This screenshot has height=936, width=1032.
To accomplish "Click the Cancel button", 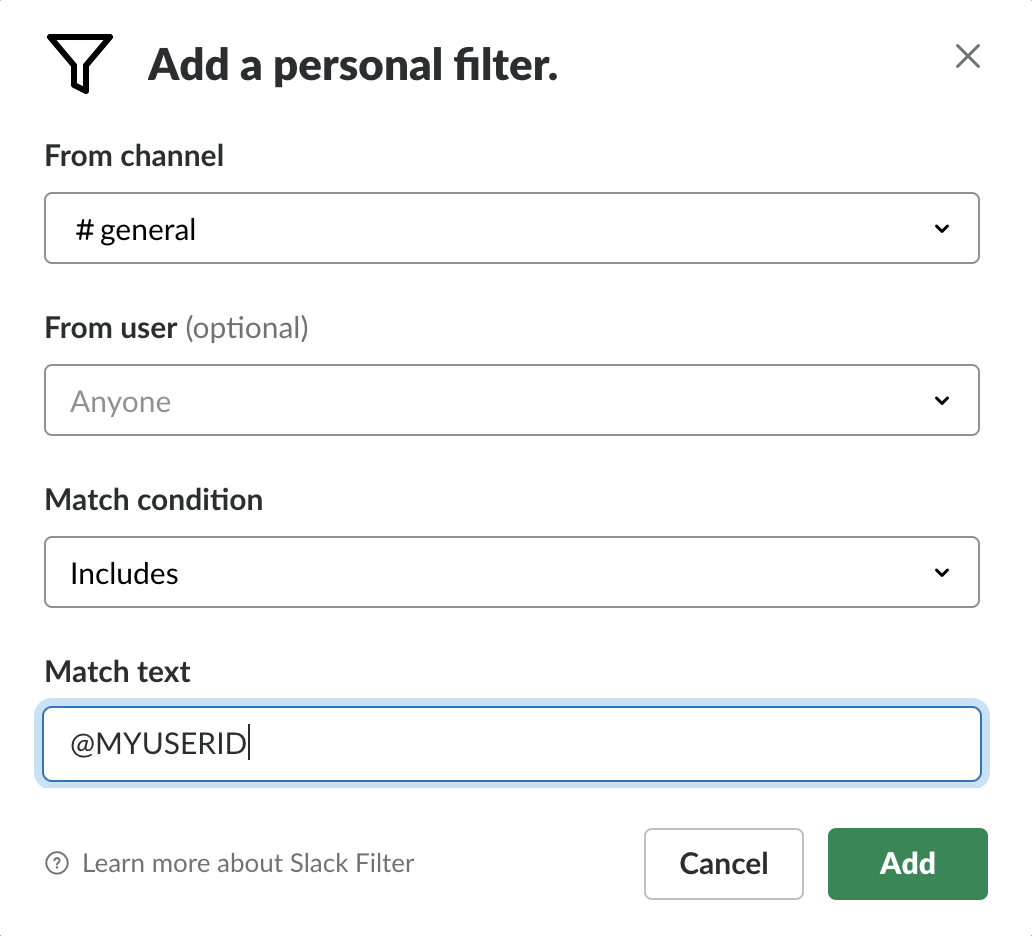I will tap(723, 863).
